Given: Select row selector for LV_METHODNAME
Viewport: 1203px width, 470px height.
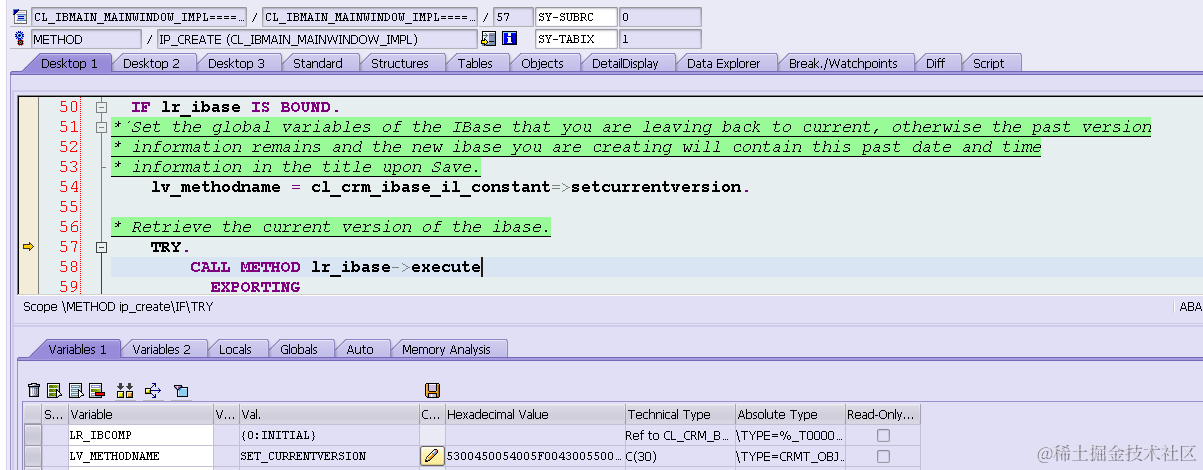Looking at the screenshot, I should 33,456.
